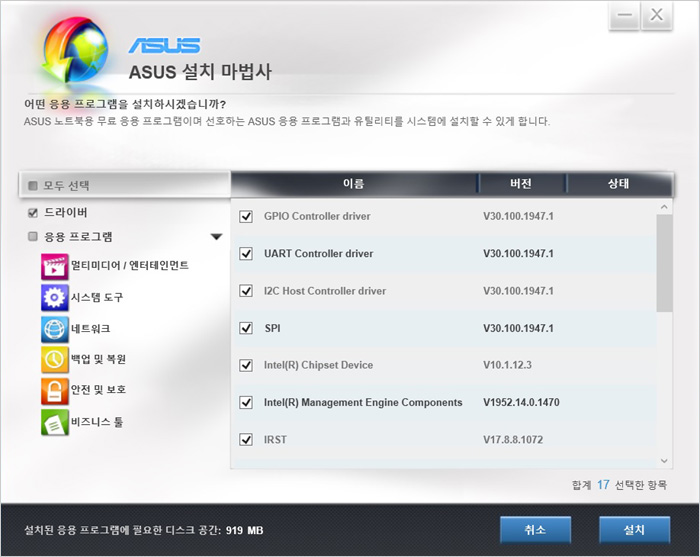Click the scroll up arrow in driver list

[664, 208]
